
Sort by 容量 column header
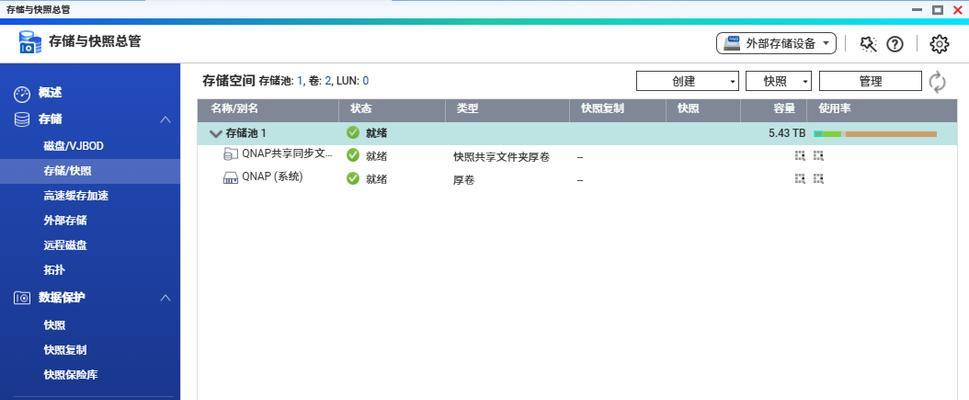pos(774,110)
